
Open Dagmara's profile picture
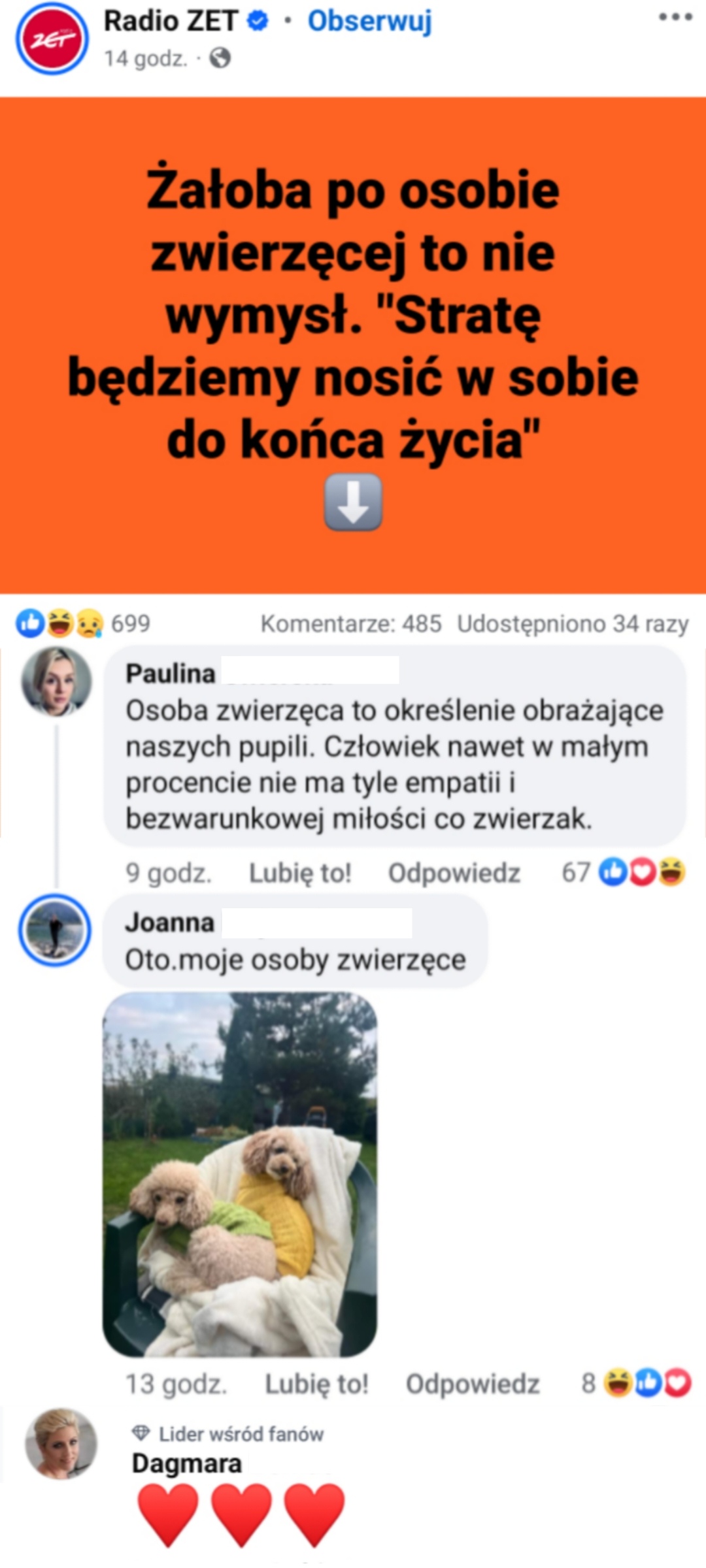point(61,1444)
